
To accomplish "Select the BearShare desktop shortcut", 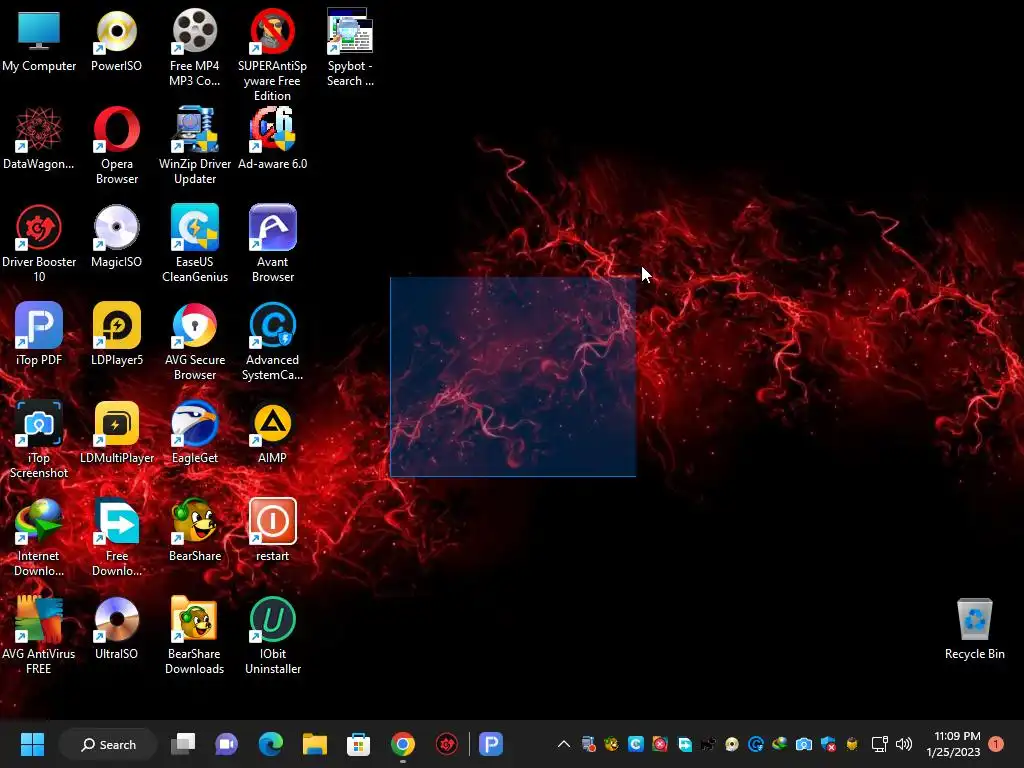I will (195, 530).
